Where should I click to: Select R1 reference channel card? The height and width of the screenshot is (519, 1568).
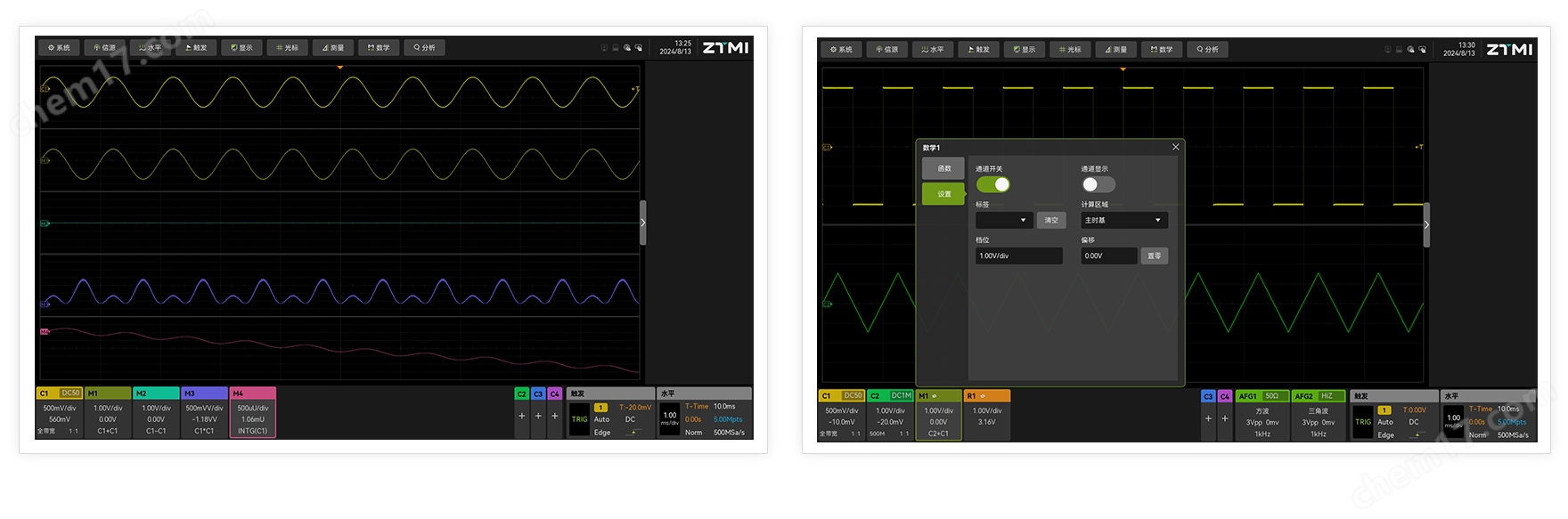(x=987, y=415)
